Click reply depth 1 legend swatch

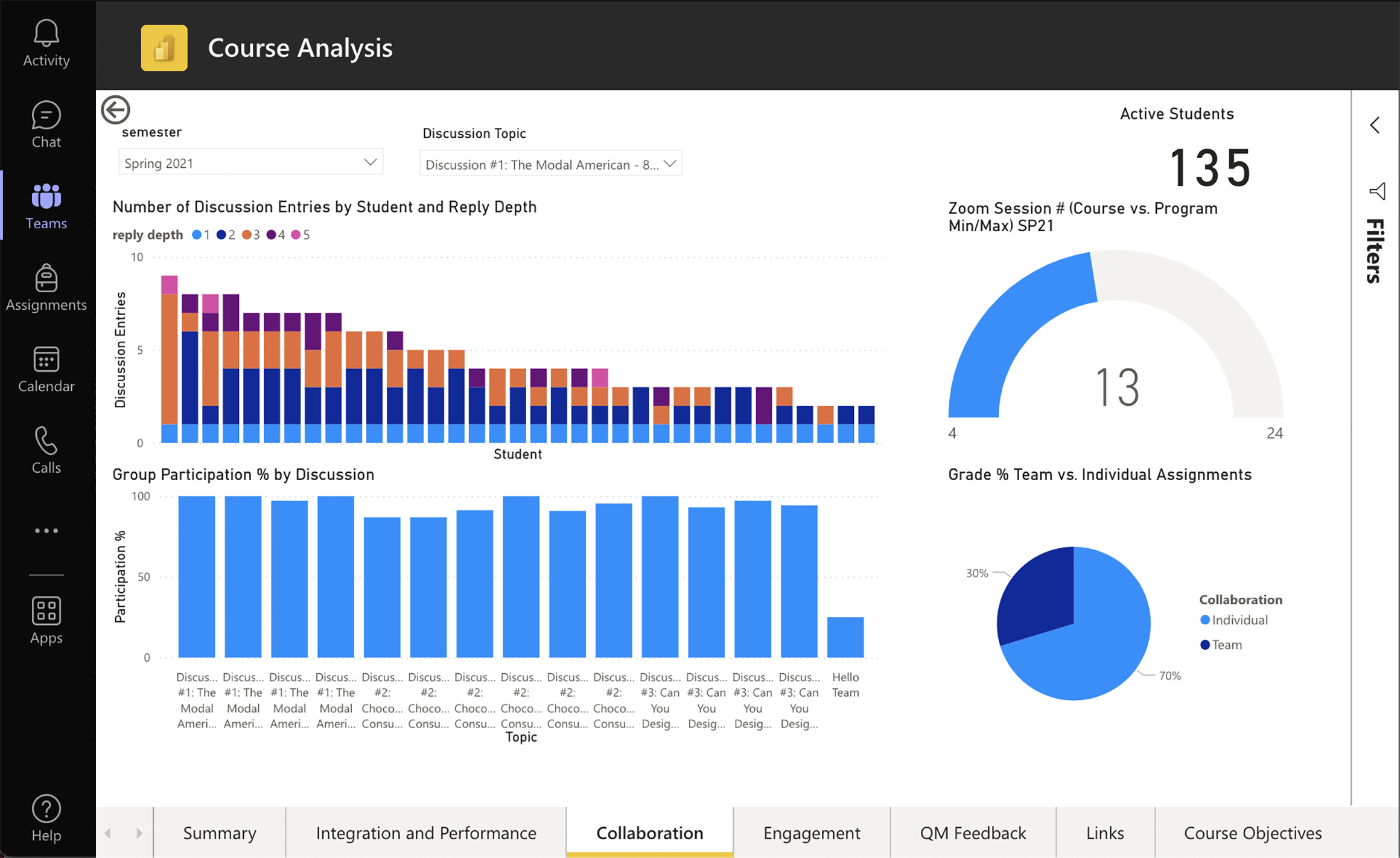click(197, 235)
